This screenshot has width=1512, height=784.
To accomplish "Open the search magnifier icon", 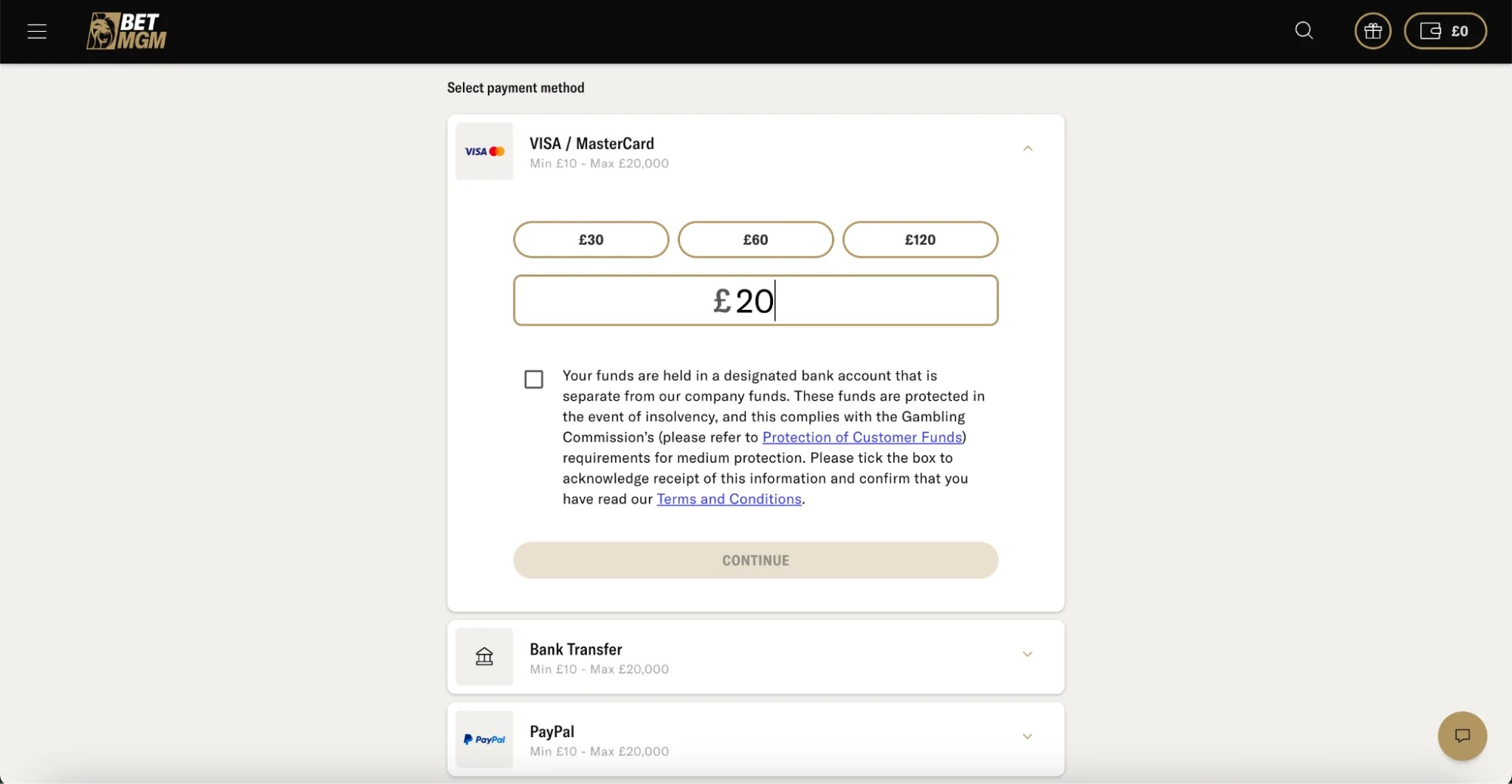I will (1303, 31).
